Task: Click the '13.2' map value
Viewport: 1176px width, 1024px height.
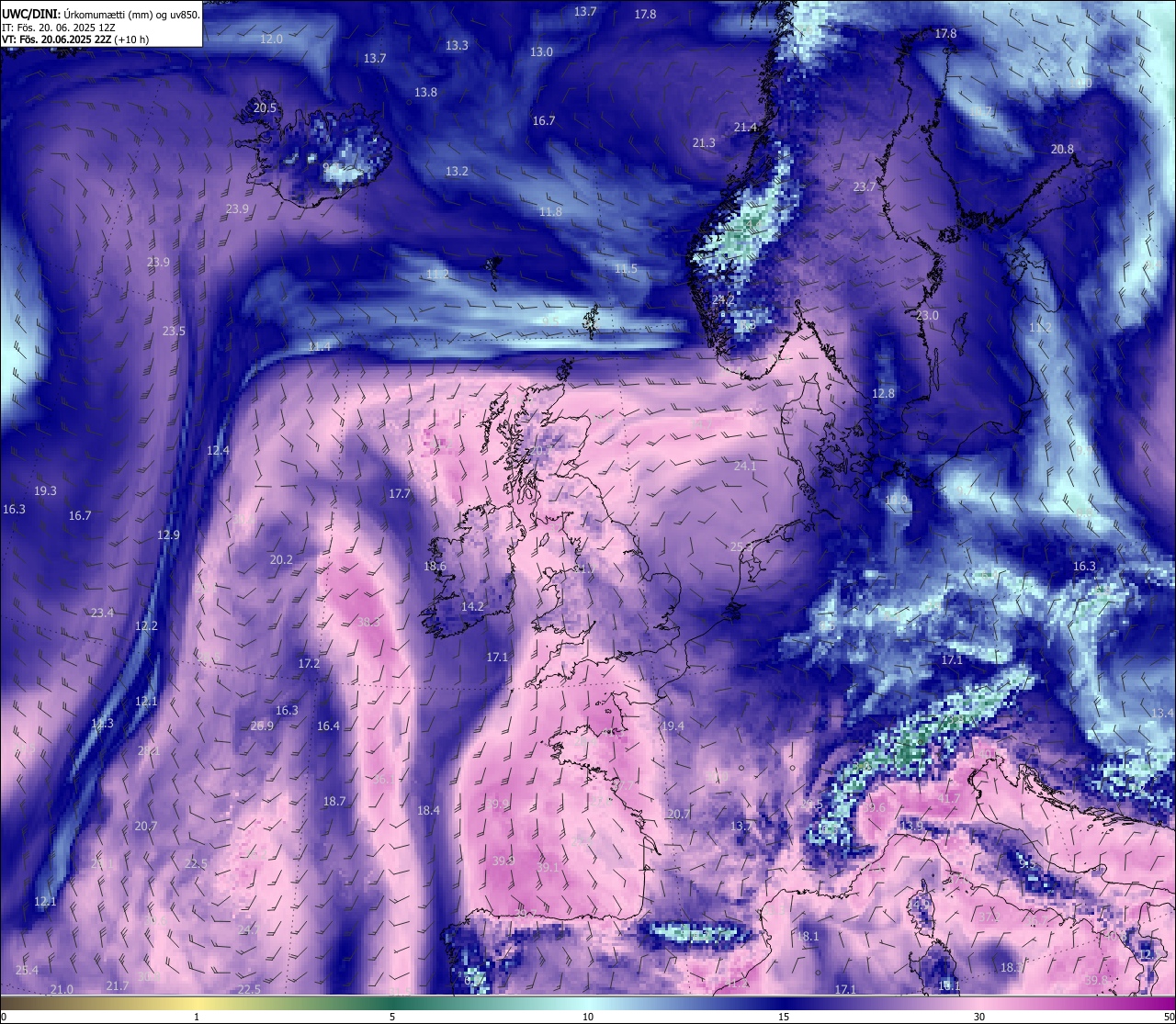Action: (x=457, y=171)
